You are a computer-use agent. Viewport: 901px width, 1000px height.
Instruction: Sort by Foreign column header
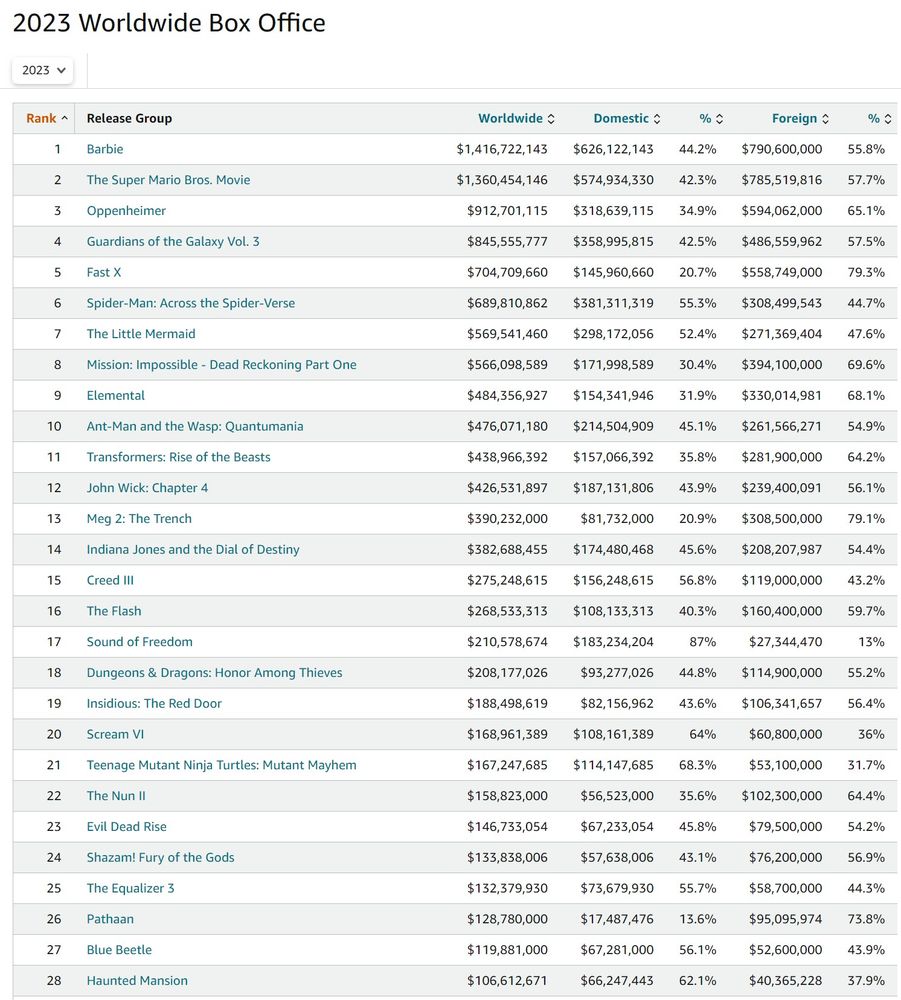[800, 119]
